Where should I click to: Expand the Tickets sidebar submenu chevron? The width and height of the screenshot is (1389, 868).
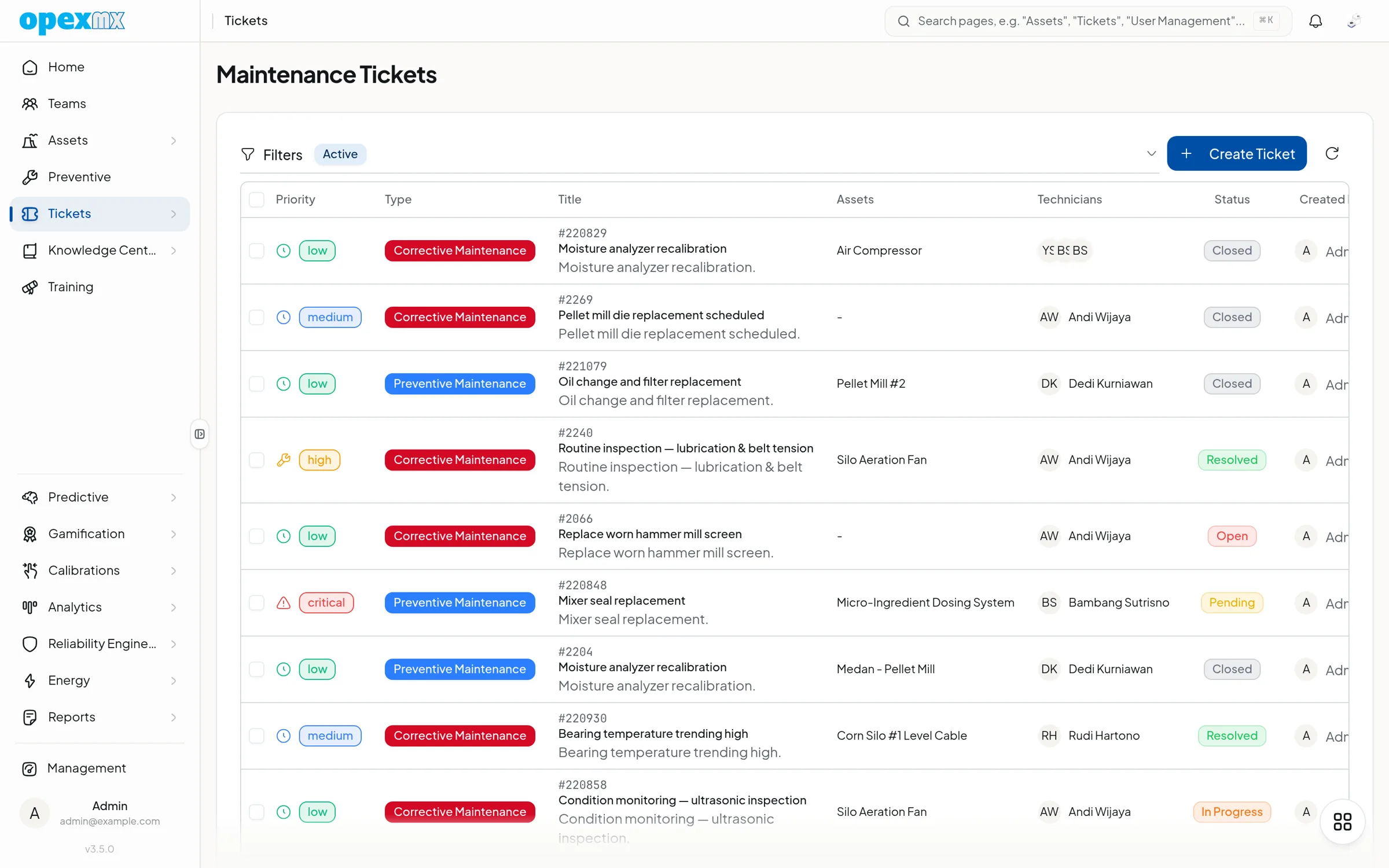174,214
